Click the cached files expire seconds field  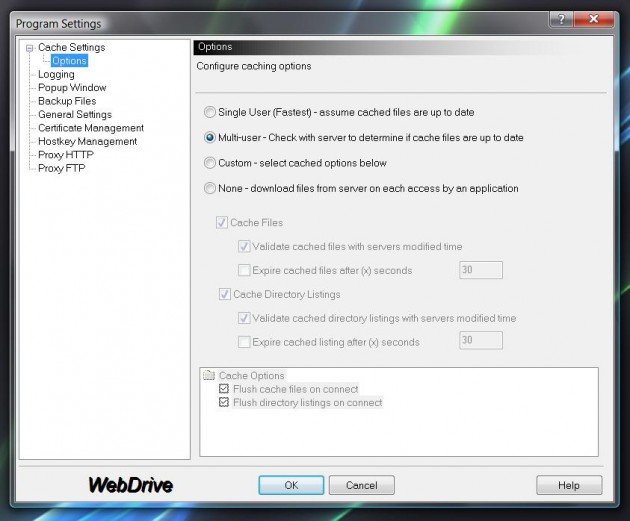coord(481,270)
